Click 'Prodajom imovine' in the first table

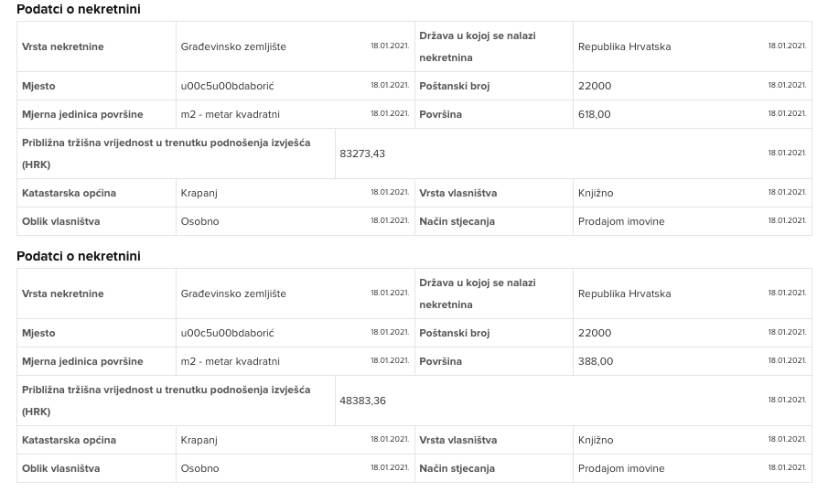pos(620,221)
